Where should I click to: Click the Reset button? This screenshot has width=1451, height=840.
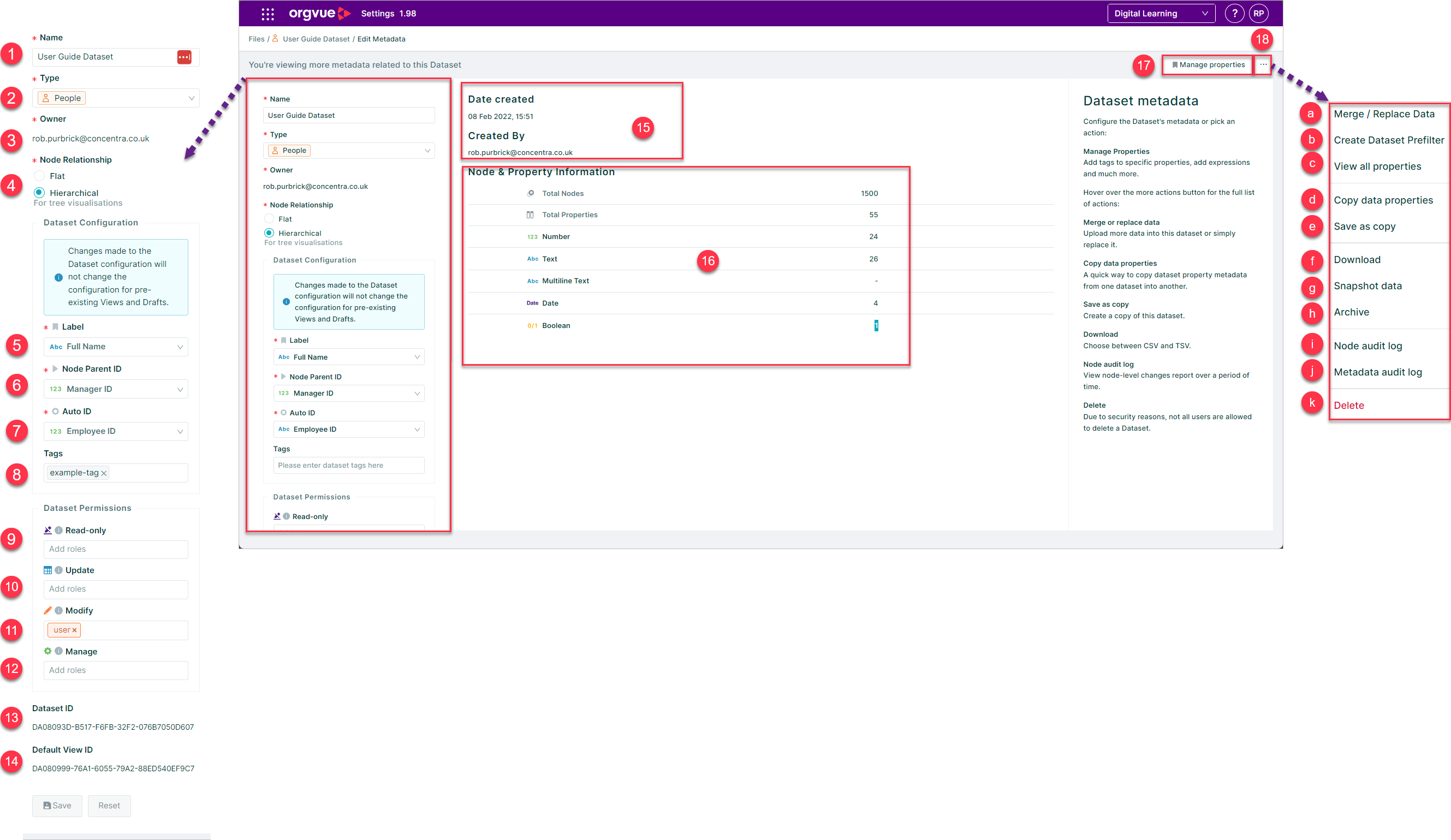[x=109, y=806]
